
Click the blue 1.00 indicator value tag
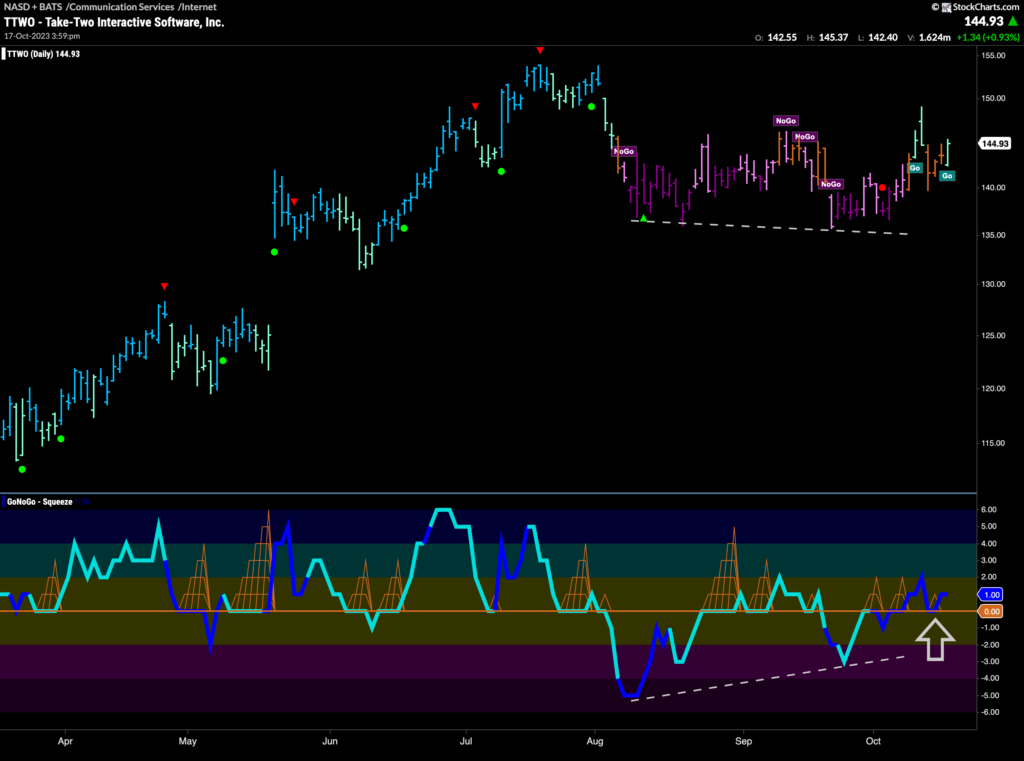(993, 594)
